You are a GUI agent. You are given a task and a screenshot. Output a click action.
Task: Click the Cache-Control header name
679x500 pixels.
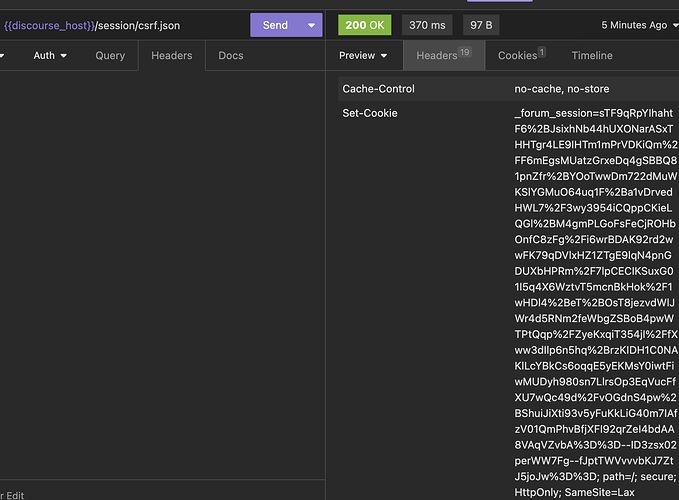(x=378, y=89)
